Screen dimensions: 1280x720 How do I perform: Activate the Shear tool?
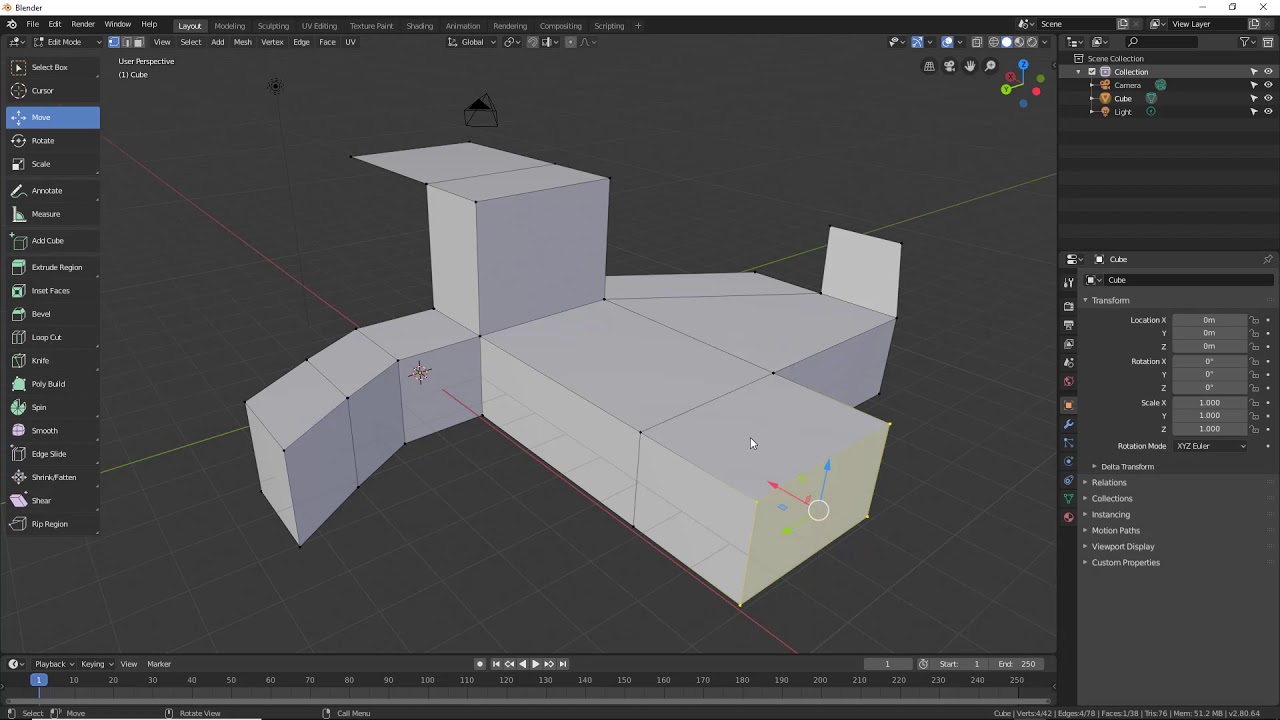[x=52, y=500]
